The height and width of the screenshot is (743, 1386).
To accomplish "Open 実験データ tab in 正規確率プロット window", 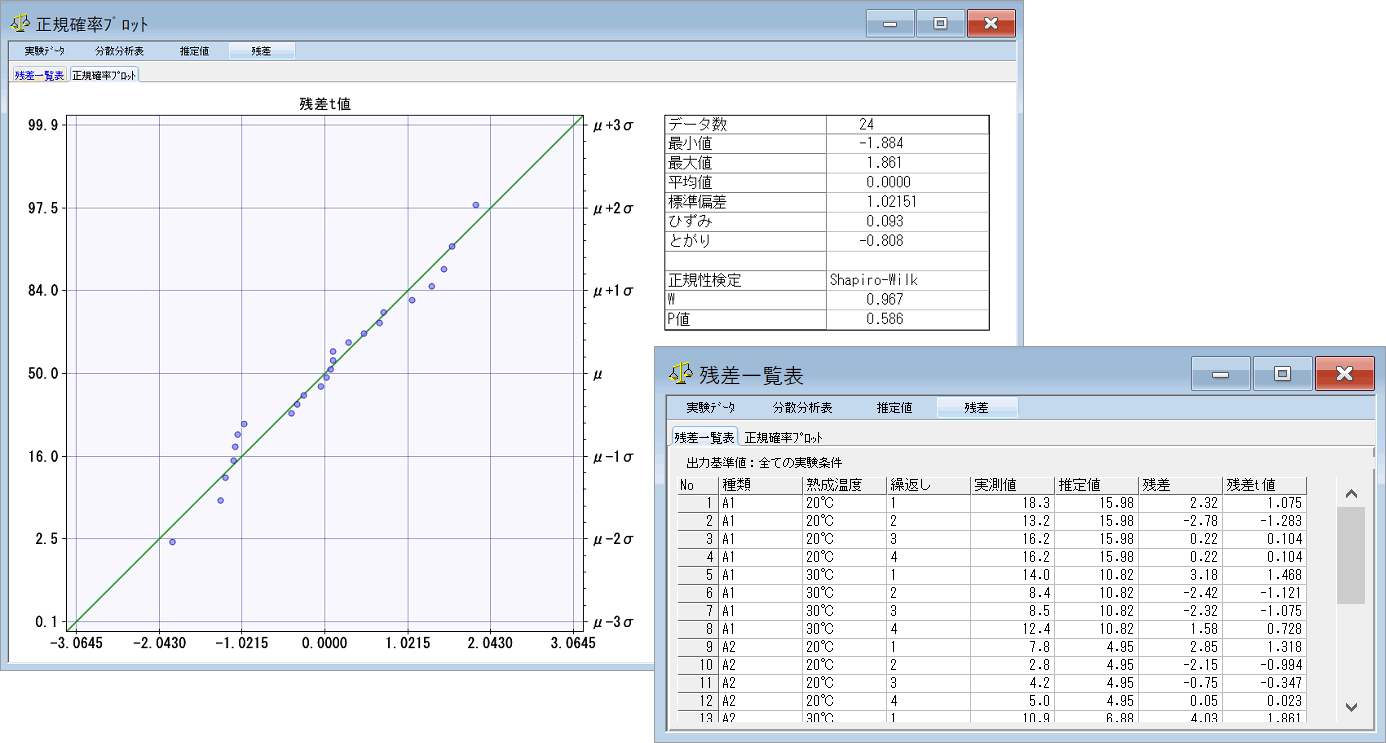I will (45, 51).
